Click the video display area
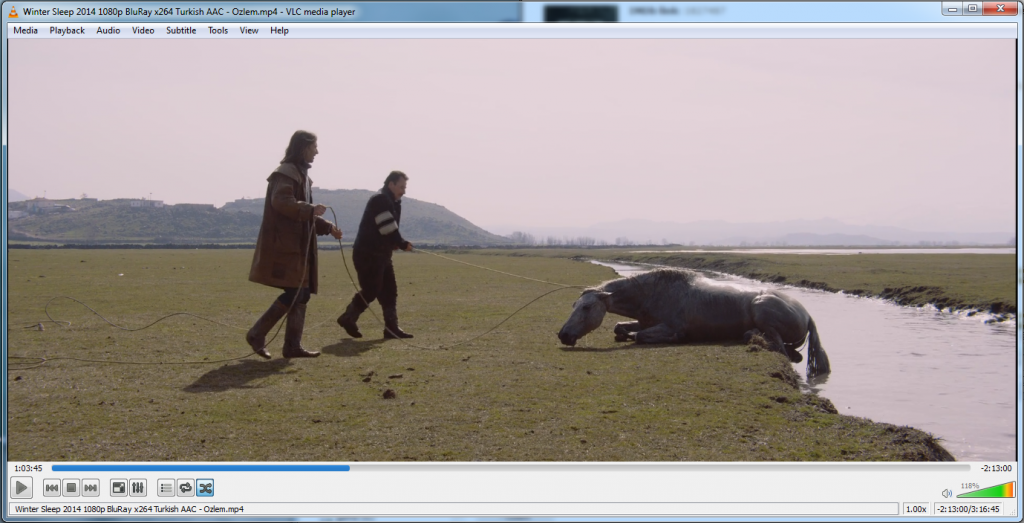Viewport: 1024px width, 523px height. coord(511,250)
